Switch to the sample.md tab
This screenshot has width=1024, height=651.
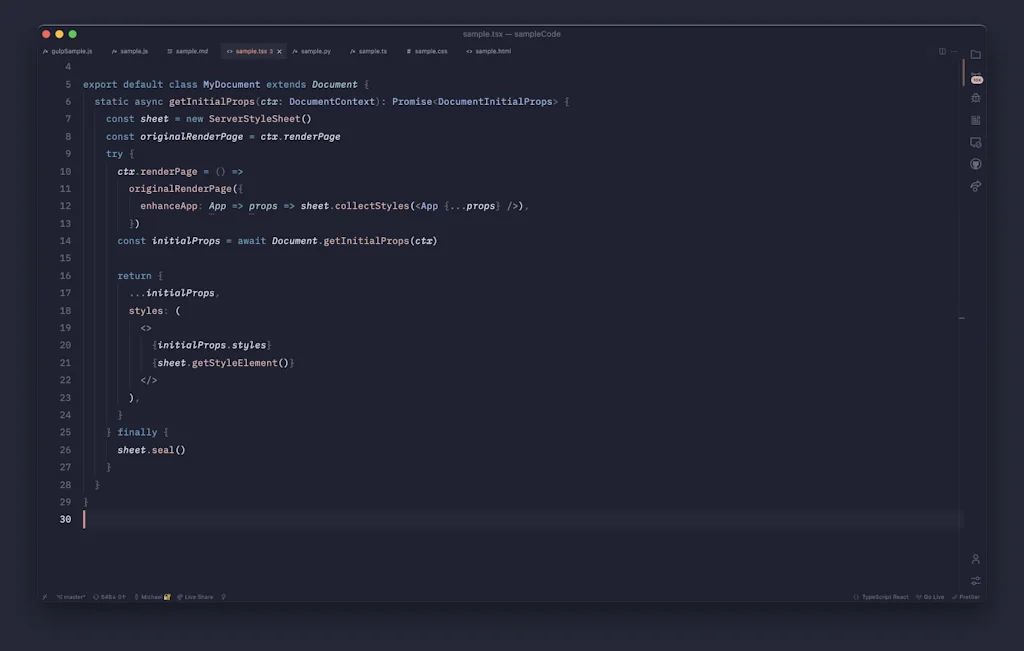191,51
